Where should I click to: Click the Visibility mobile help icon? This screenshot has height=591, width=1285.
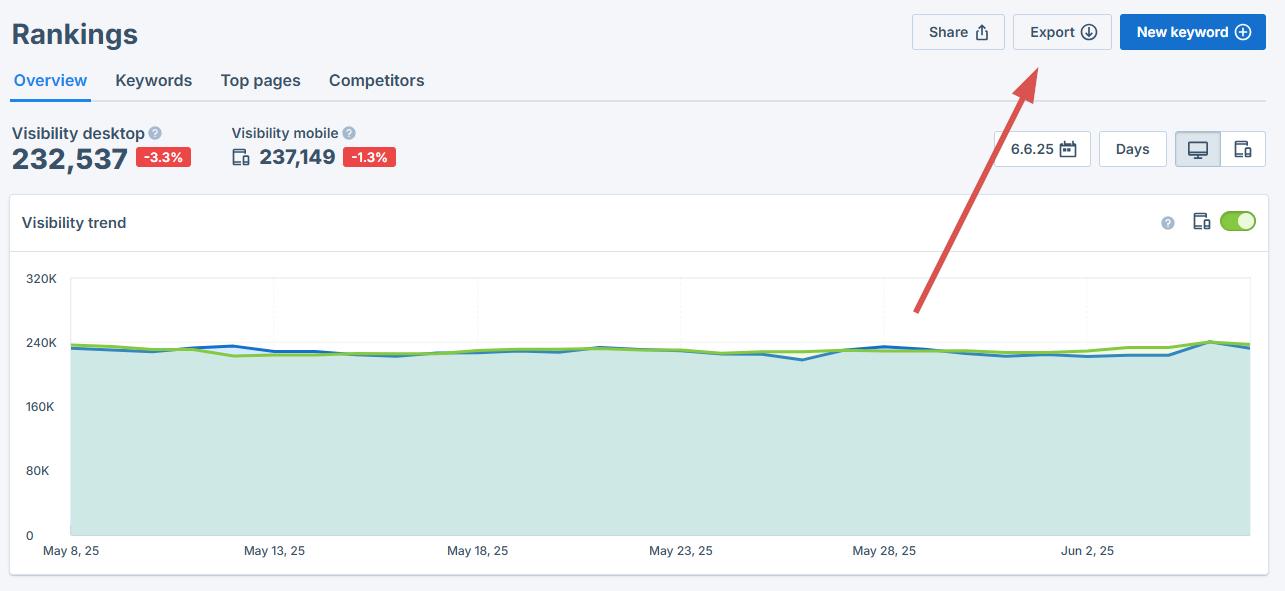348,132
